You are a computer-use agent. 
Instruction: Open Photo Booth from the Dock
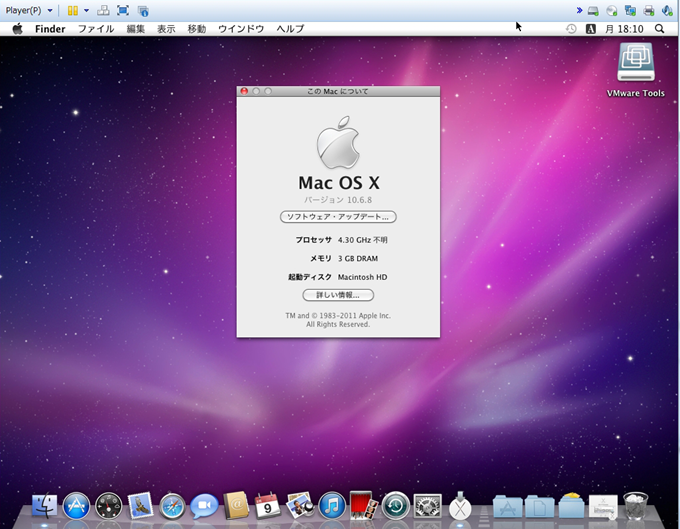tap(363, 506)
